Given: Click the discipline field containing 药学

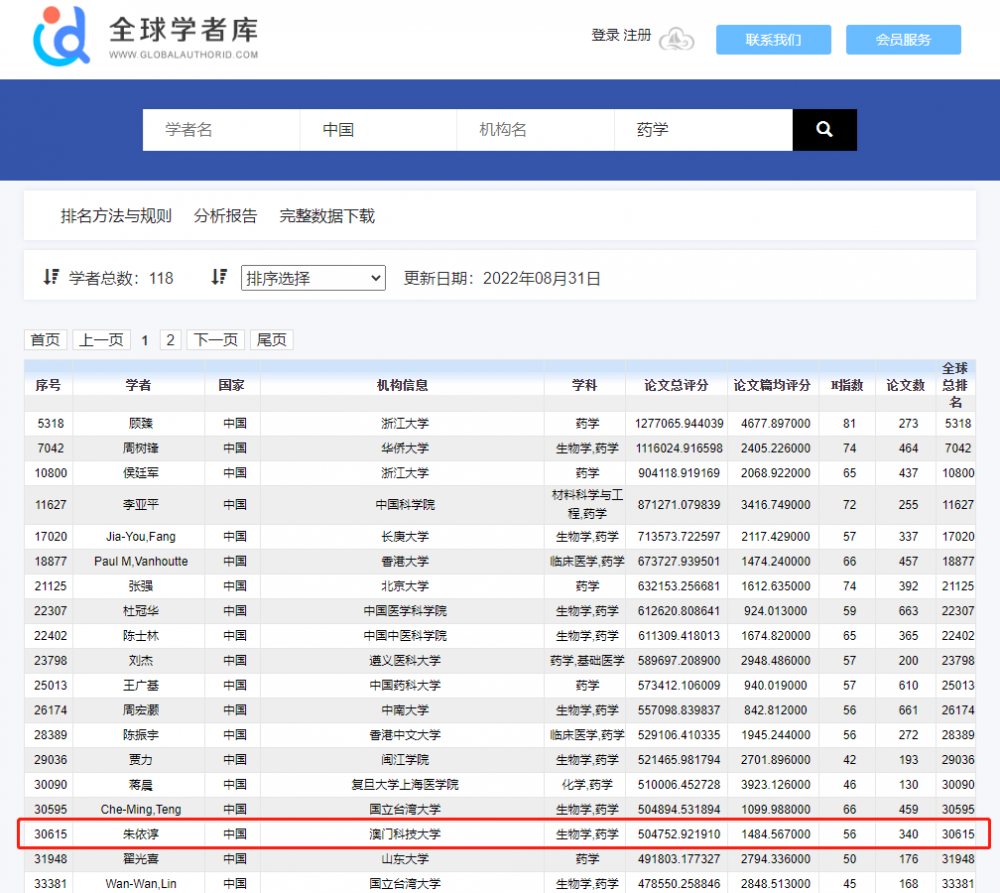Looking at the screenshot, I should pos(702,130).
